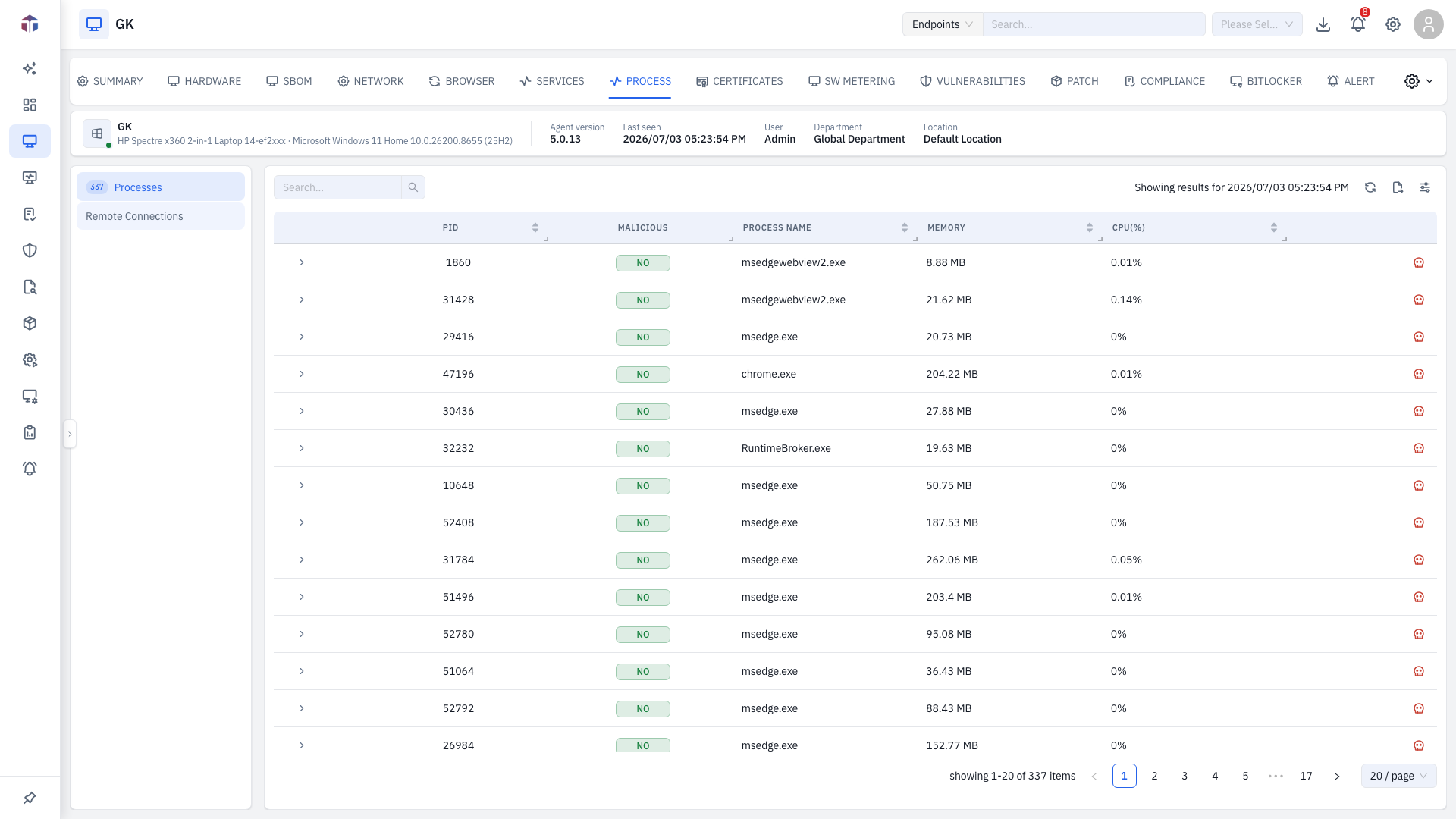
Task: Switch to the HARDWARE tab
Action: 205,81
